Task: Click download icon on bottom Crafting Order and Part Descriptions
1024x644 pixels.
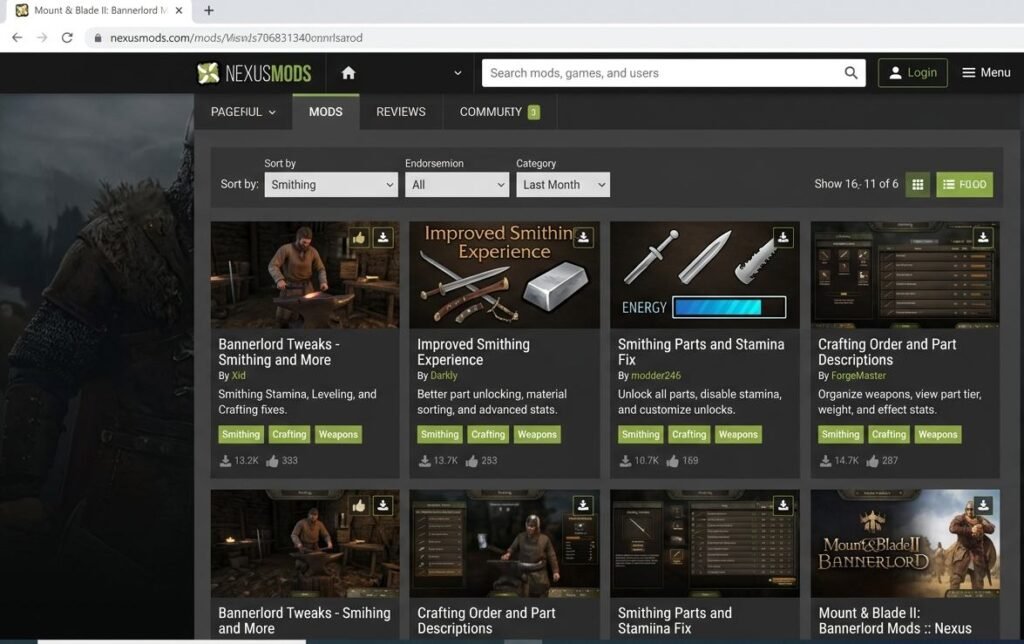Action: 583,506
